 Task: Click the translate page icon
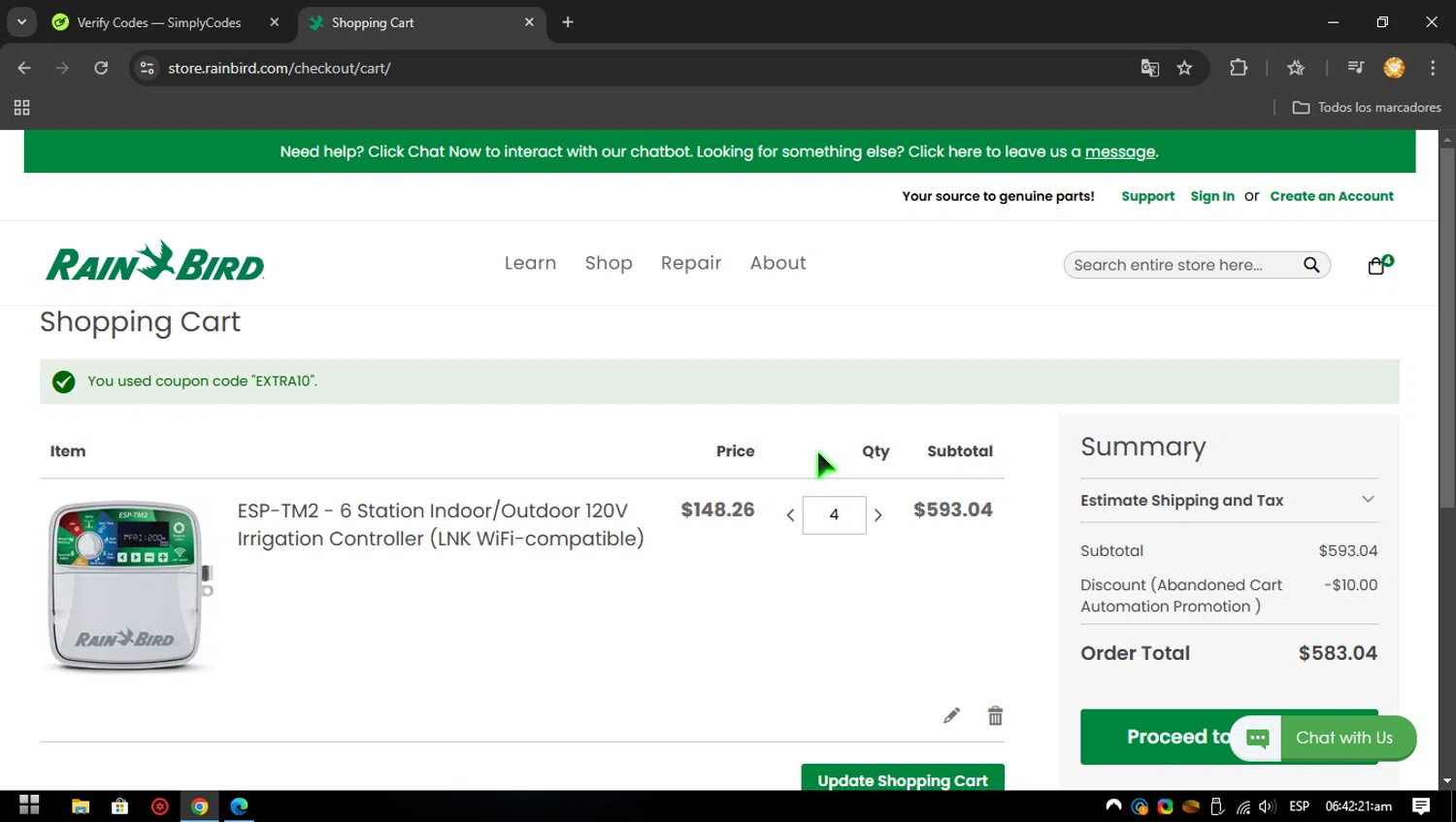1149,68
